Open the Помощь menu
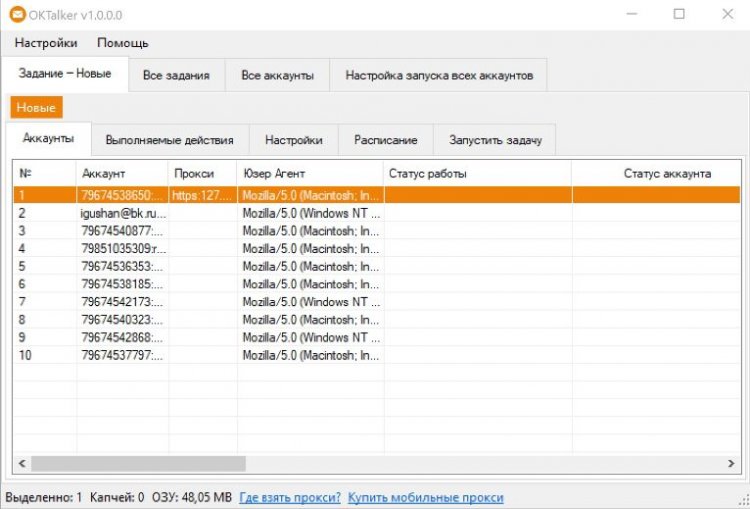 [x=122, y=43]
